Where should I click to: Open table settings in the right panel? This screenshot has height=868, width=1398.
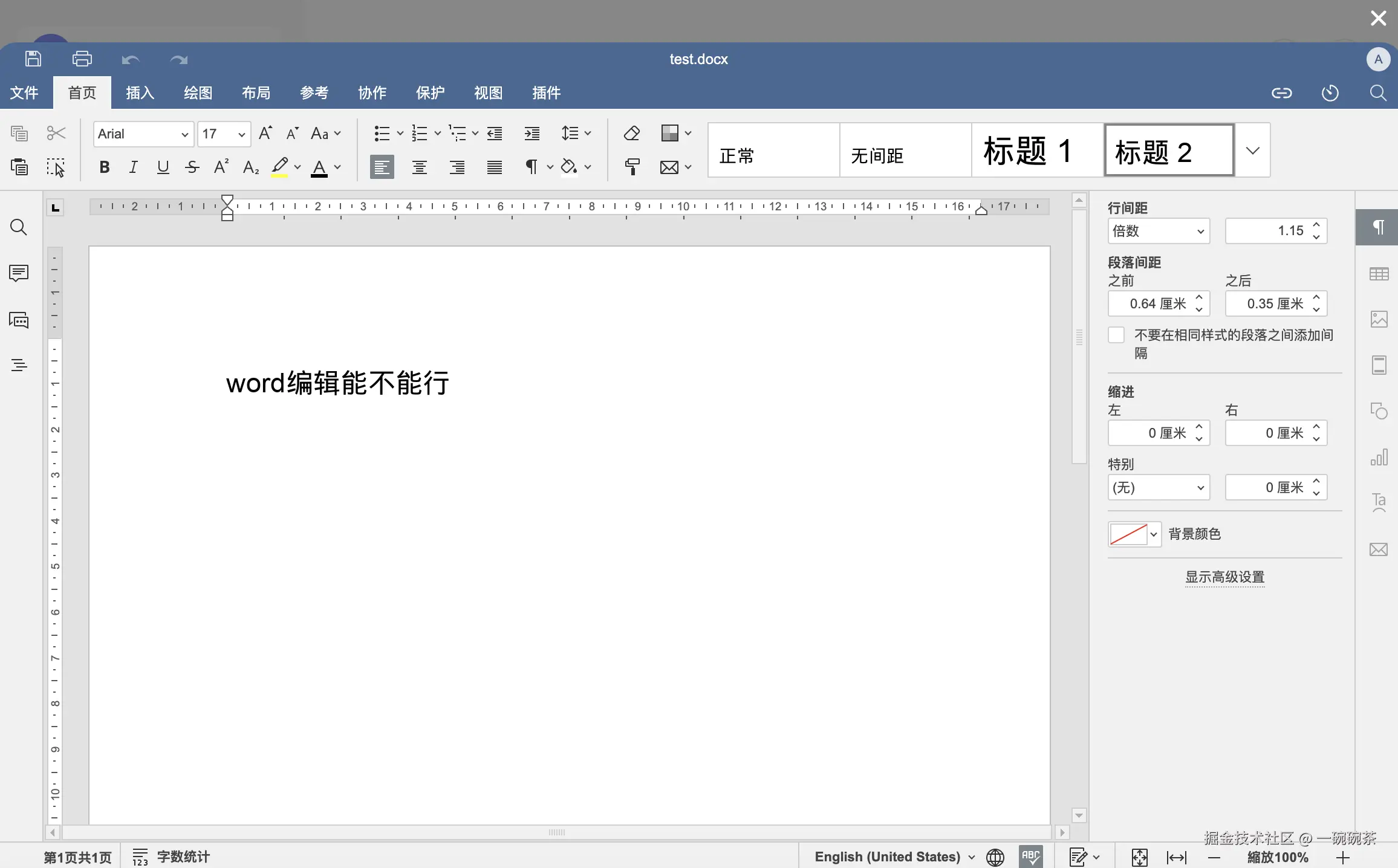tap(1379, 274)
